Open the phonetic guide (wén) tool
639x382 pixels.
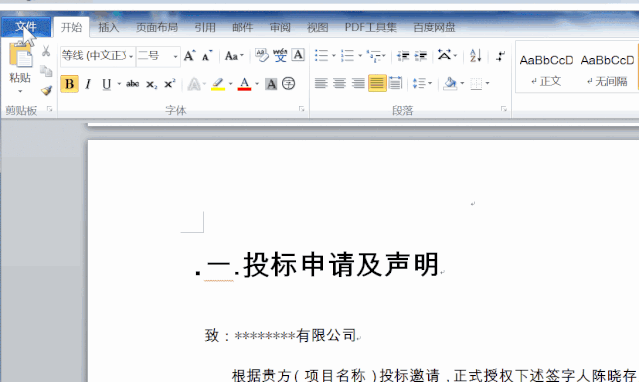280,55
